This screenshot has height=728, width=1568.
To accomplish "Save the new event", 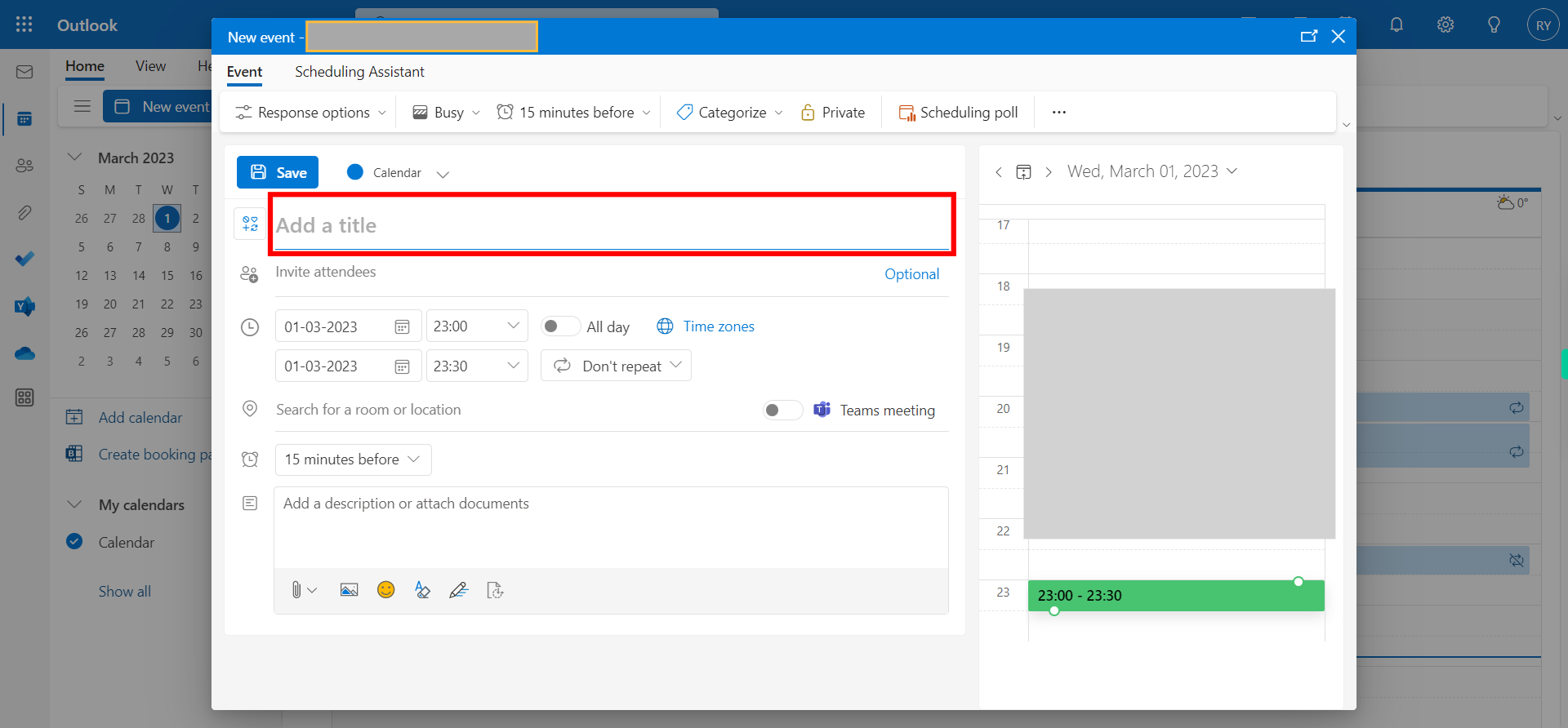I will pos(278,172).
